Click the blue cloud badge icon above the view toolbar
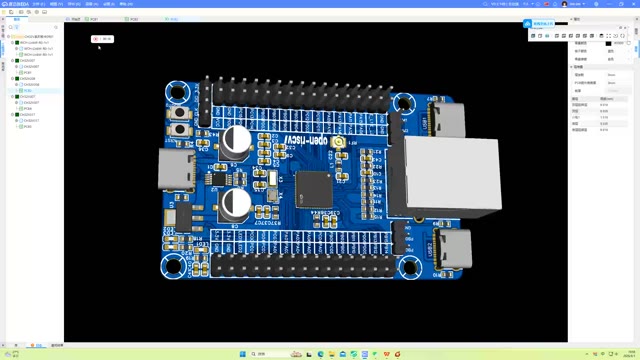The height and width of the screenshot is (360, 640). coord(527,24)
